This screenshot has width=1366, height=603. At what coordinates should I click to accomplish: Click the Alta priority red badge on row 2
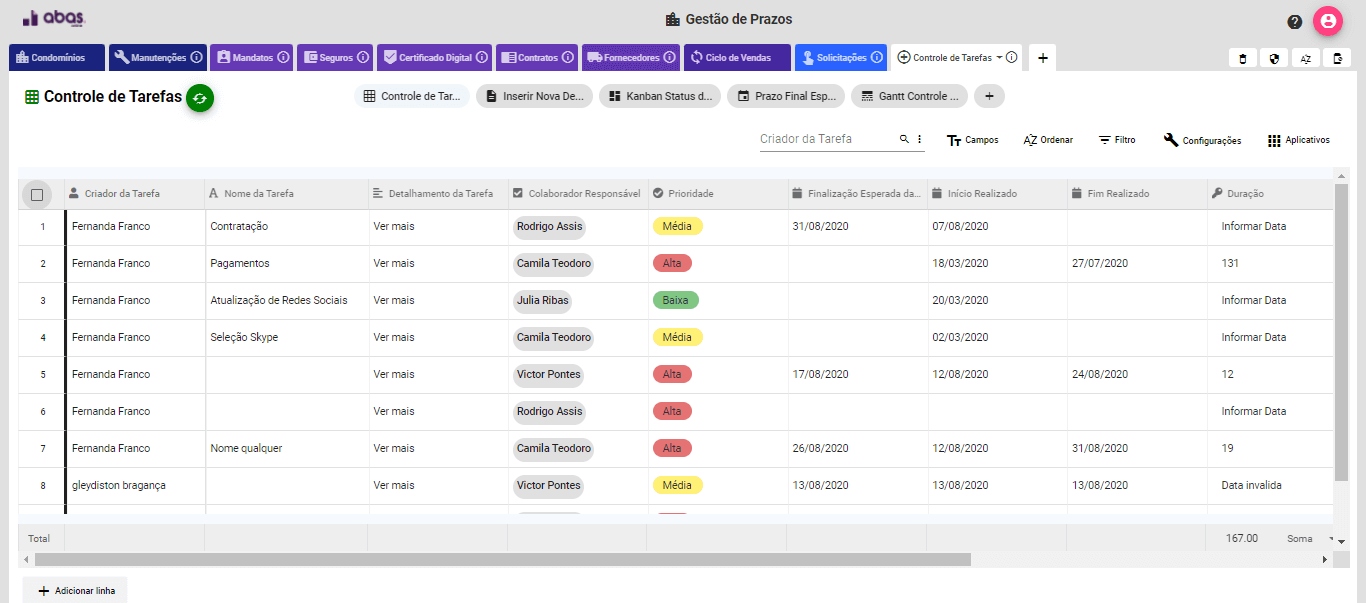(672, 263)
